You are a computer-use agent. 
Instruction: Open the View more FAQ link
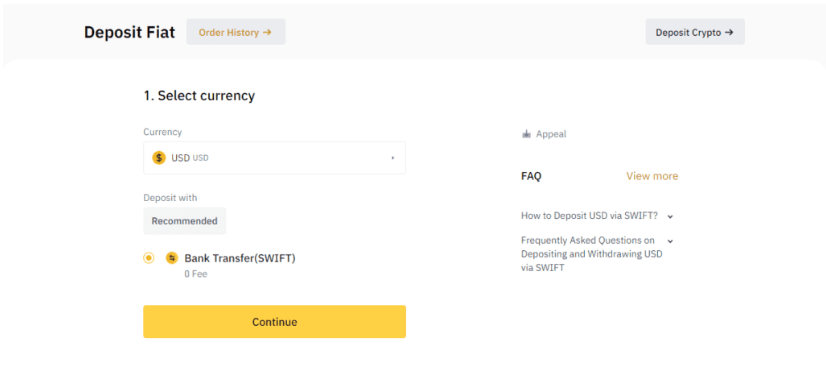[652, 176]
